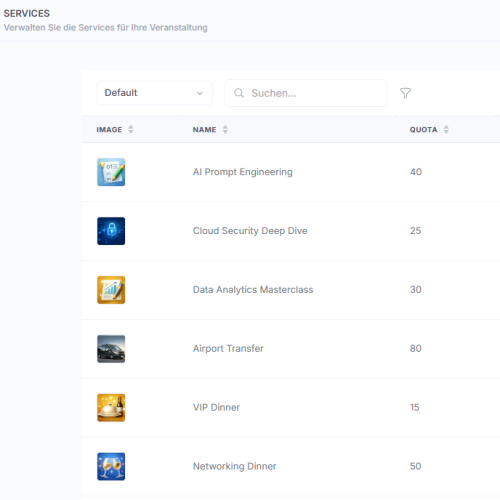Screen dimensions: 500x500
Task: Sort by Image column arrows
Action: (x=131, y=129)
